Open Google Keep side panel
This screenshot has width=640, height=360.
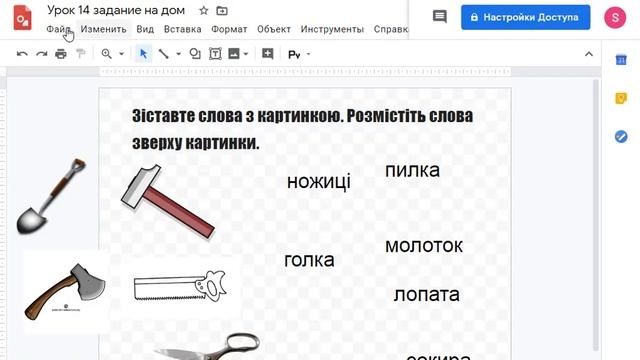[621, 98]
